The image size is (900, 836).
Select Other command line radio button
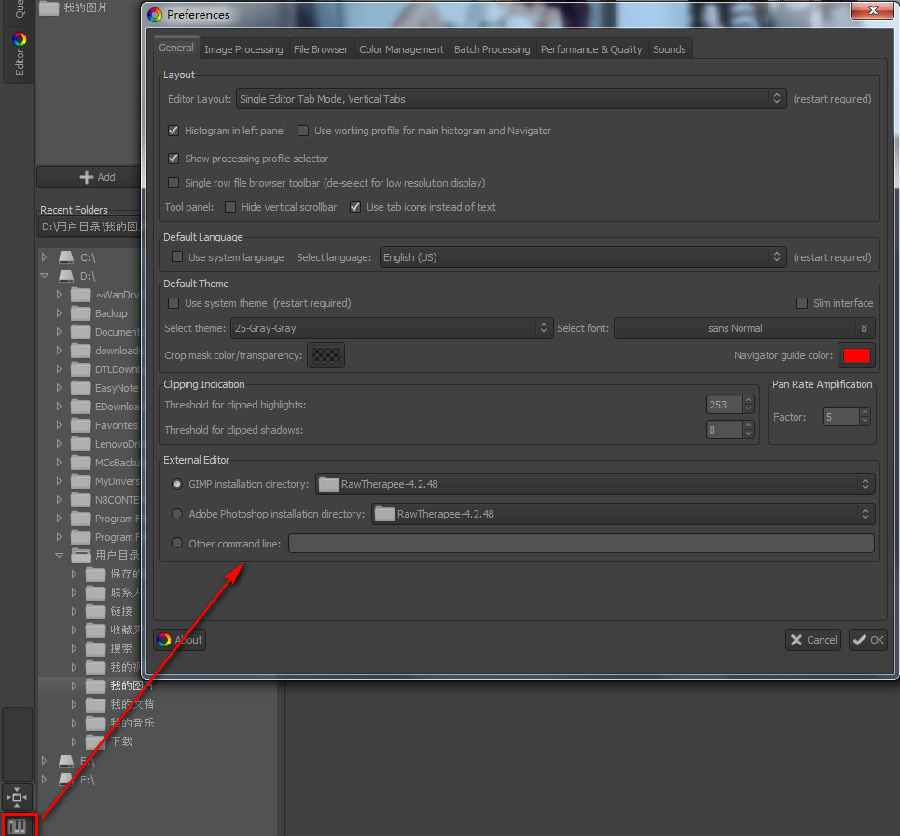(177, 543)
